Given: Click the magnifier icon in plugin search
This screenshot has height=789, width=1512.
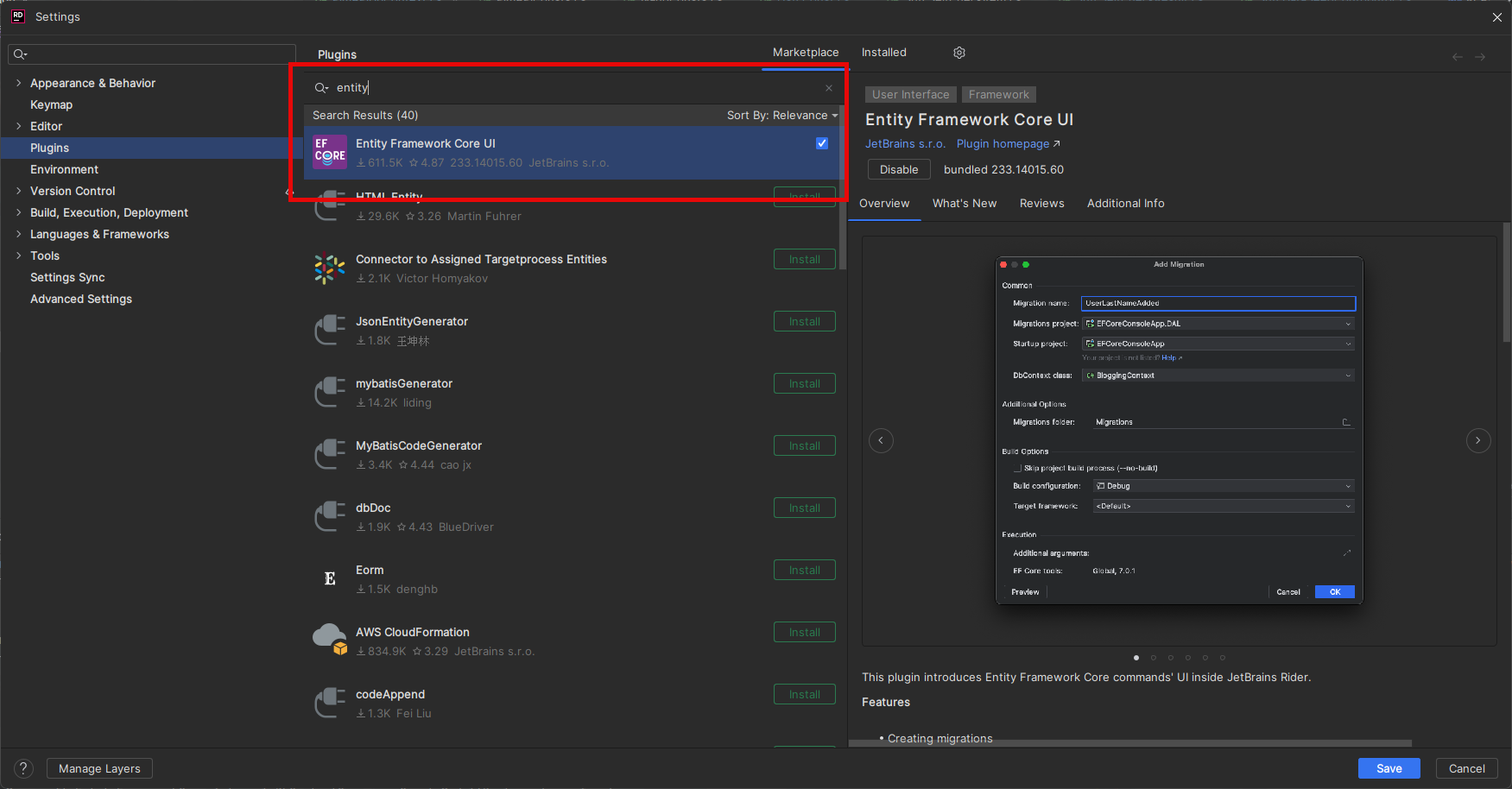Looking at the screenshot, I should point(321,88).
